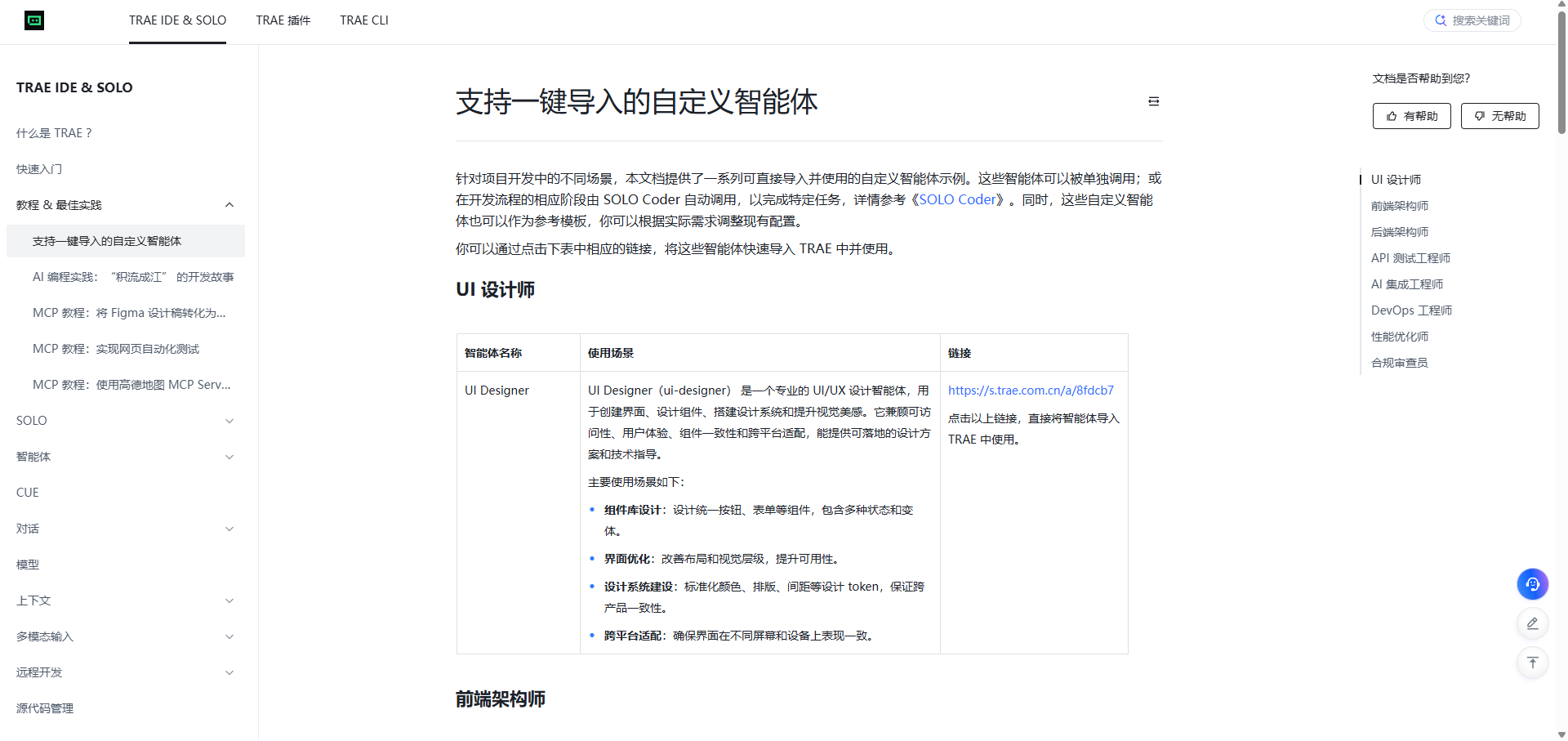Click the search magnifier icon
1568x741 pixels.
tap(1440, 20)
